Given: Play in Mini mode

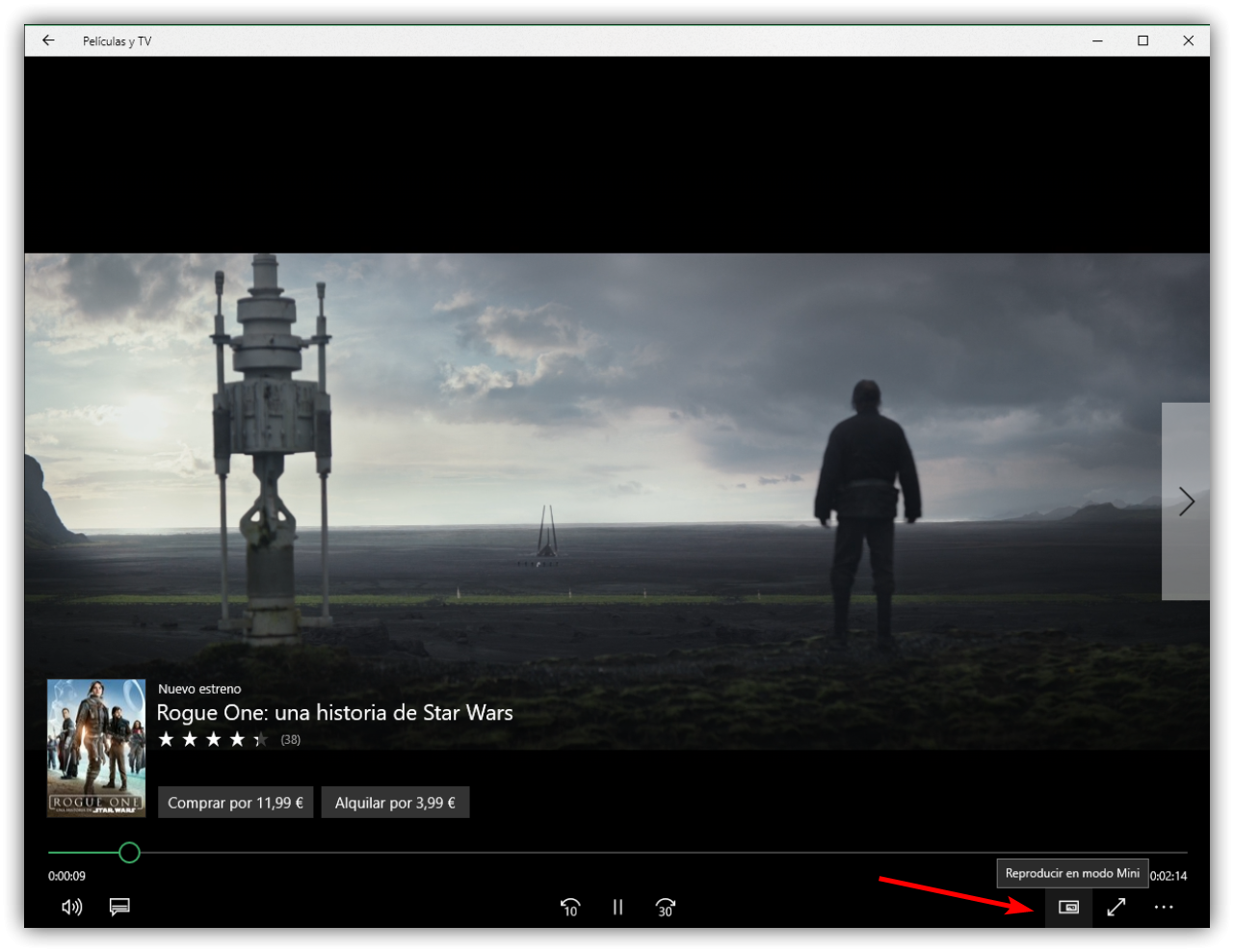Looking at the screenshot, I should coord(1068,907).
